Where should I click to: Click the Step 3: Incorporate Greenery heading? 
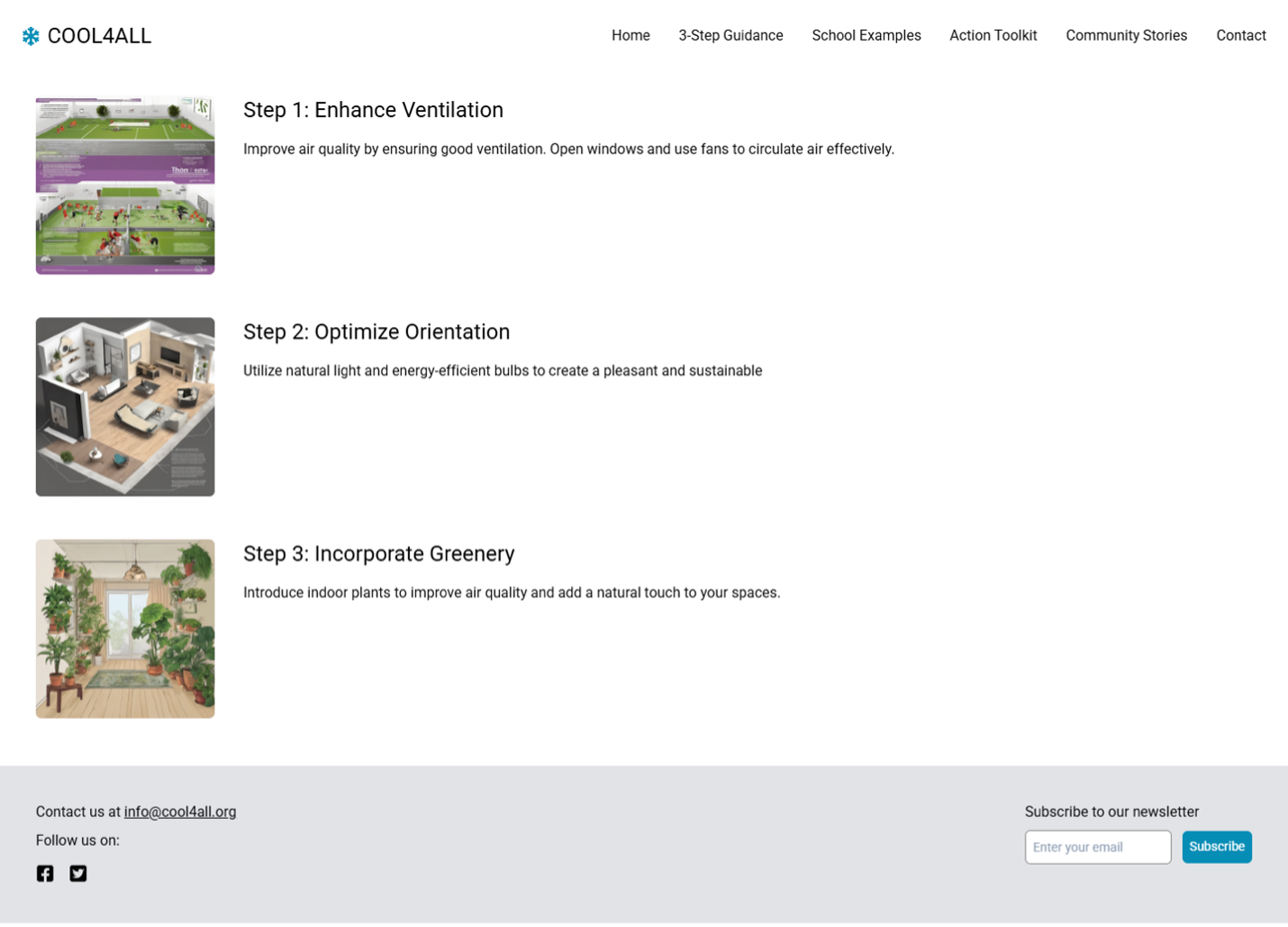[x=378, y=553]
